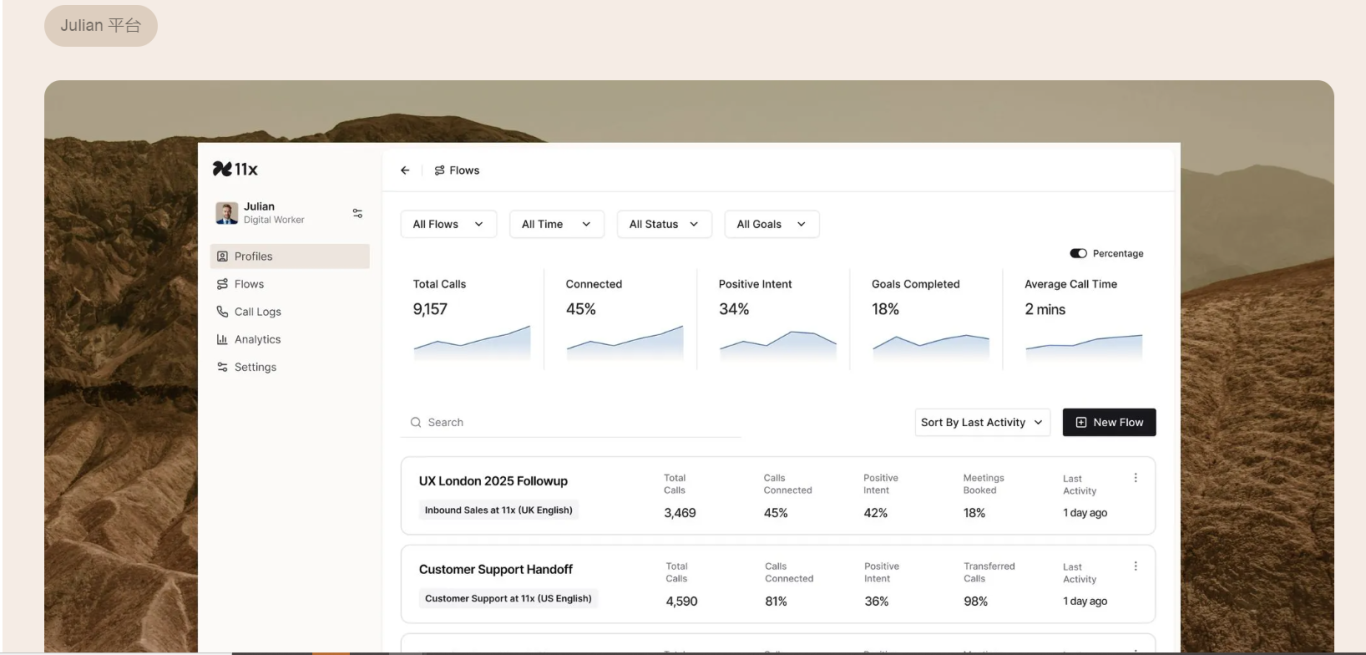Click Positive Intent 36% for Customer Support Handoff
This screenshot has height=655, width=1366.
coord(877,601)
